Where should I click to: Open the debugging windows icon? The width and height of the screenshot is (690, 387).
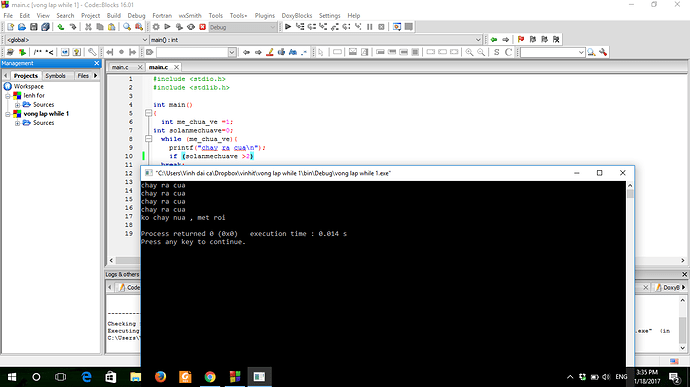coord(396,27)
